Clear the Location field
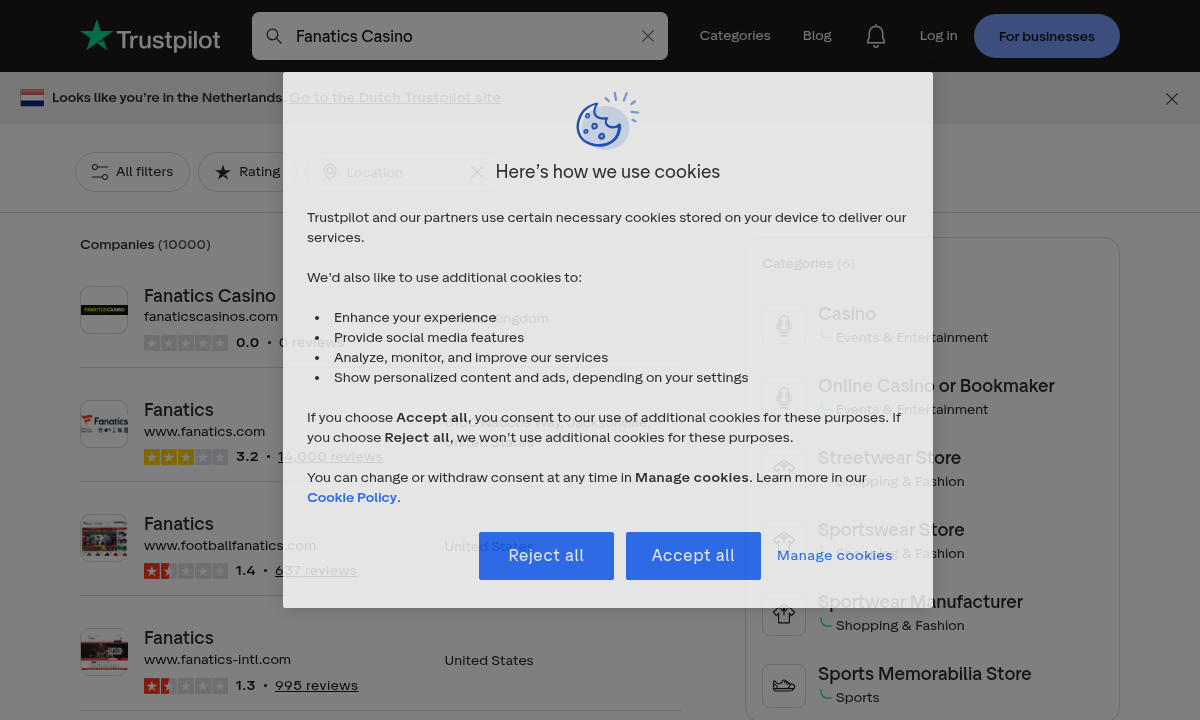The image size is (1200, 720). [x=477, y=172]
